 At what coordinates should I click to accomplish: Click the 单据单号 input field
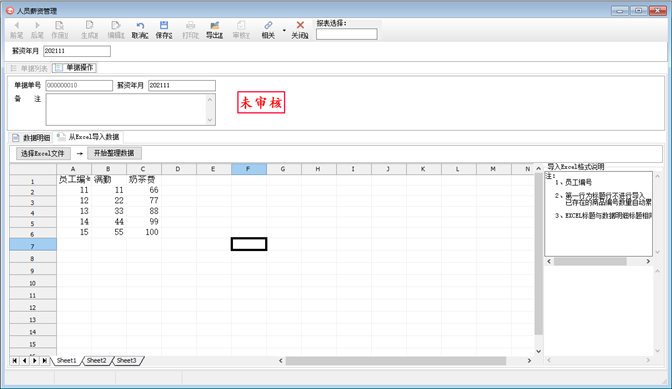[x=79, y=85]
